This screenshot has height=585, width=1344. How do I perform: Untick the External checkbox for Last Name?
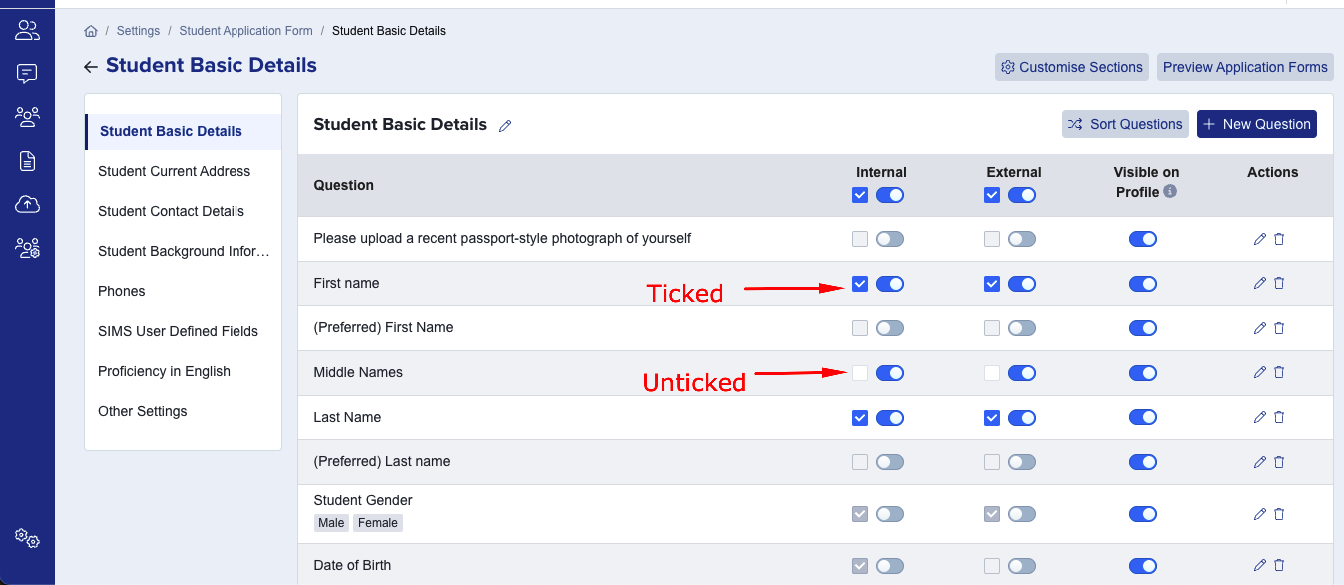pyautogui.click(x=992, y=418)
